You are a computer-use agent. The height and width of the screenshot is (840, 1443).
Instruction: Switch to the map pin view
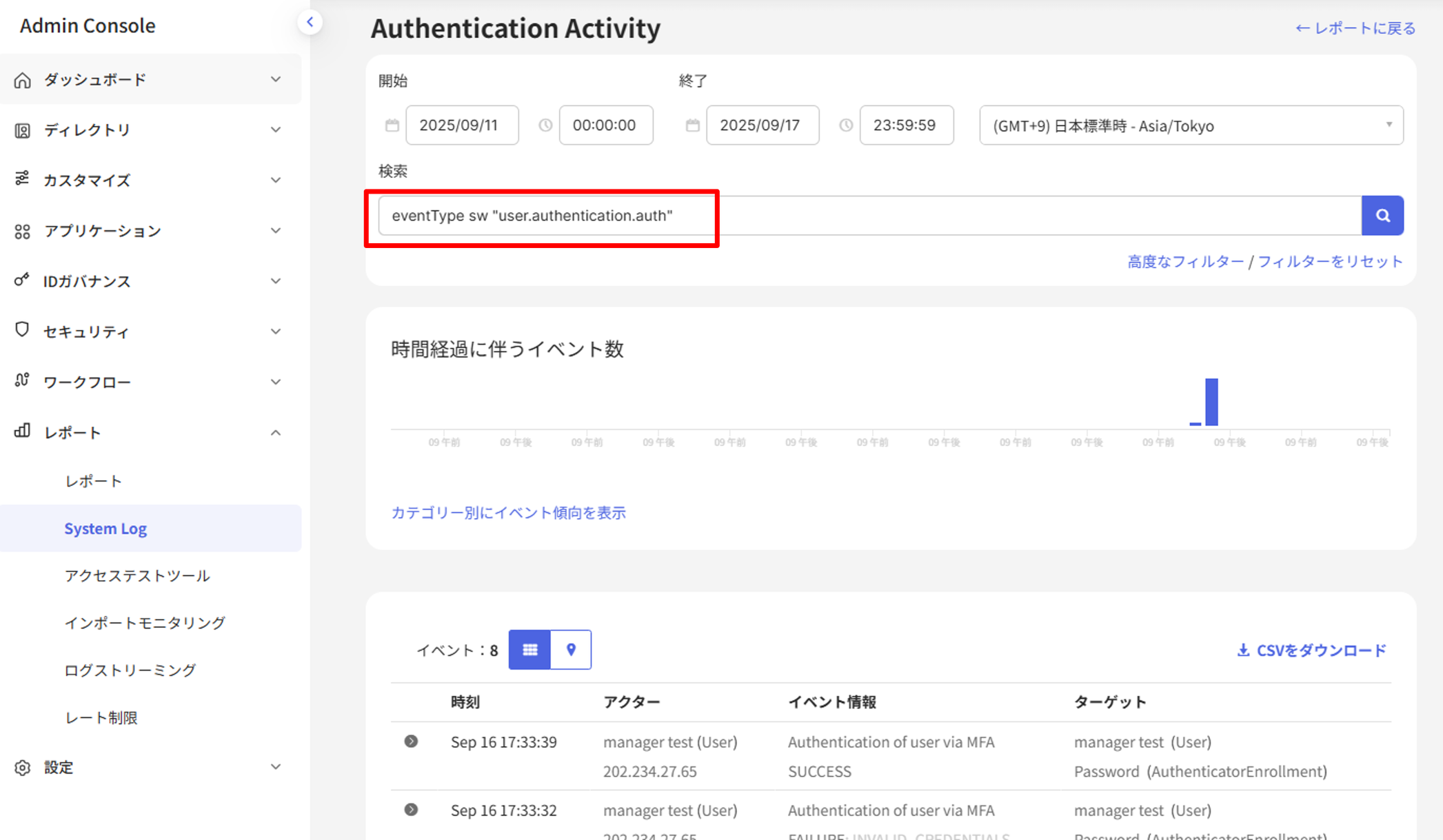click(571, 649)
